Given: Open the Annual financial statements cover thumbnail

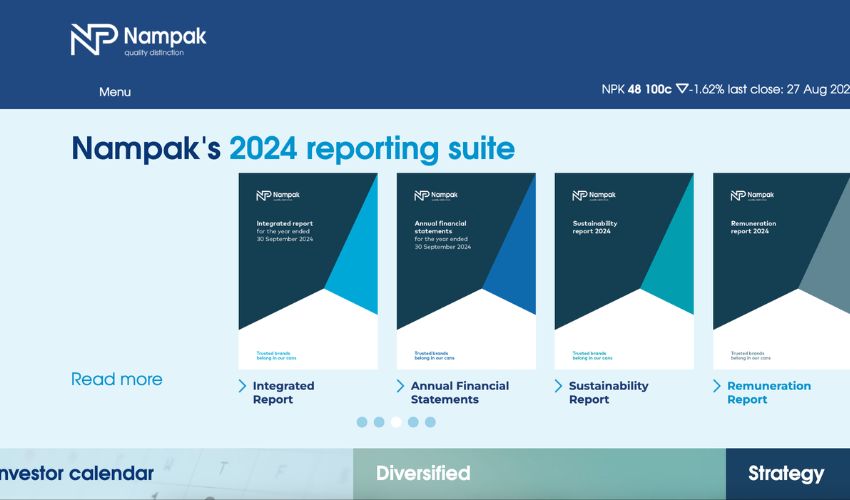Looking at the screenshot, I should (x=466, y=271).
